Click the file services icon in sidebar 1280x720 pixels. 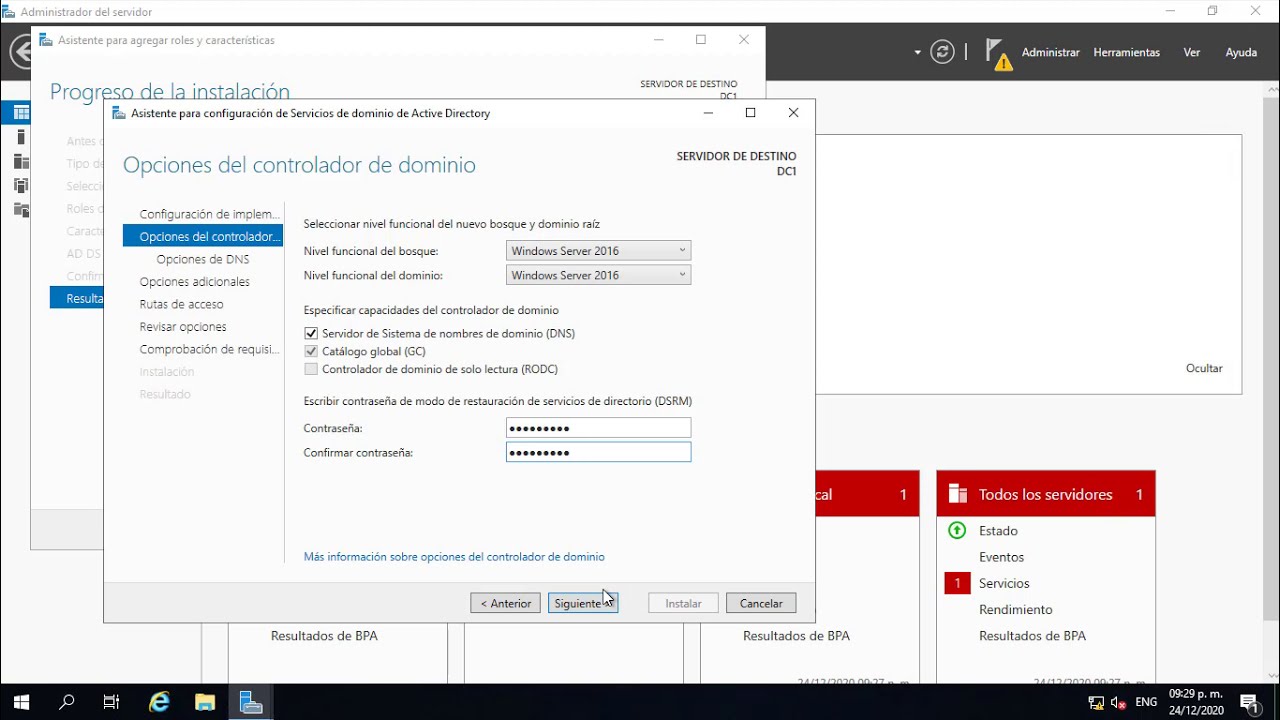(21, 209)
